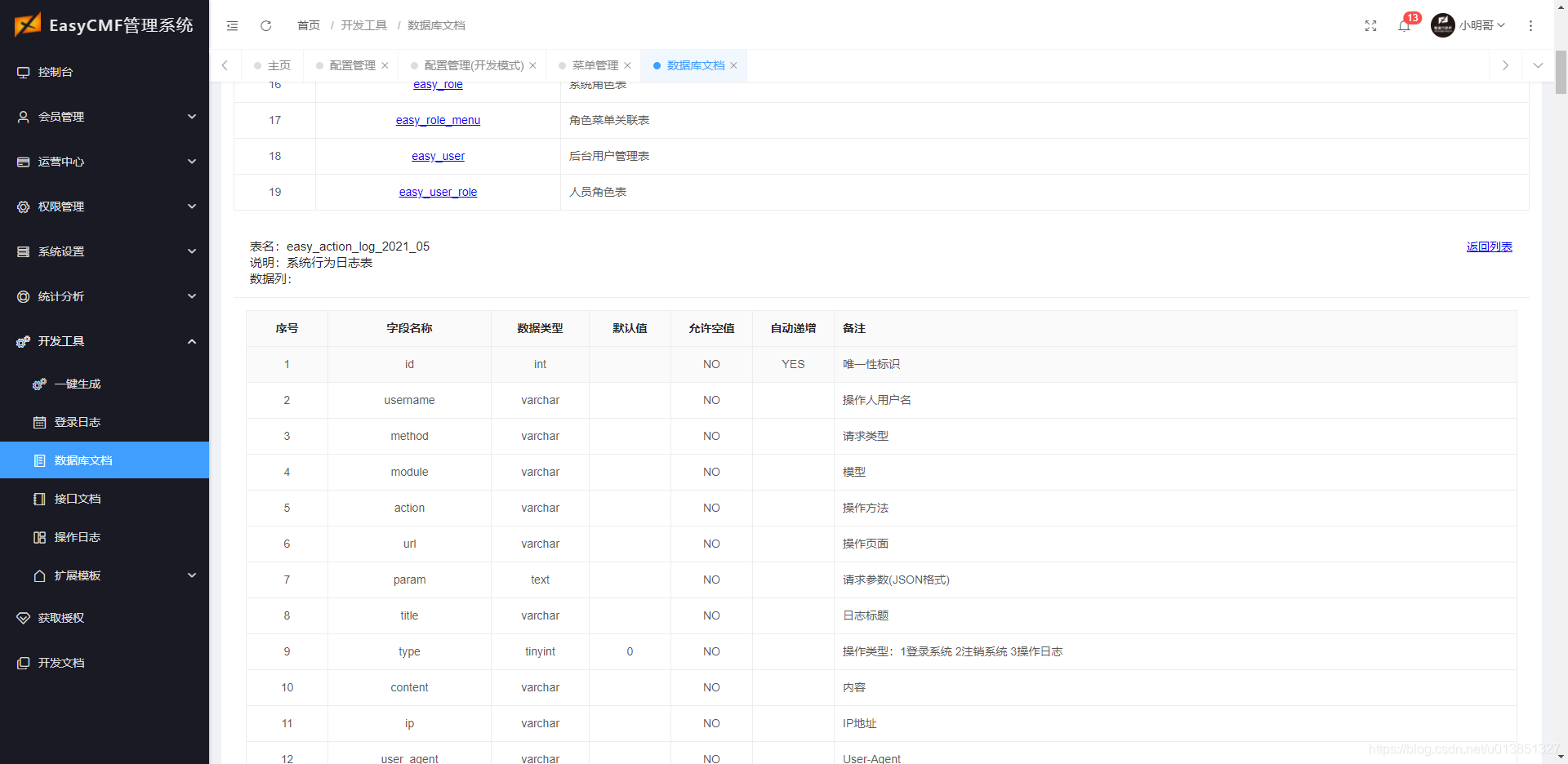The width and height of the screenshot is (1568, 764).
Task: Open the tabs options dropdown arrow
Action: point(1538,65)
